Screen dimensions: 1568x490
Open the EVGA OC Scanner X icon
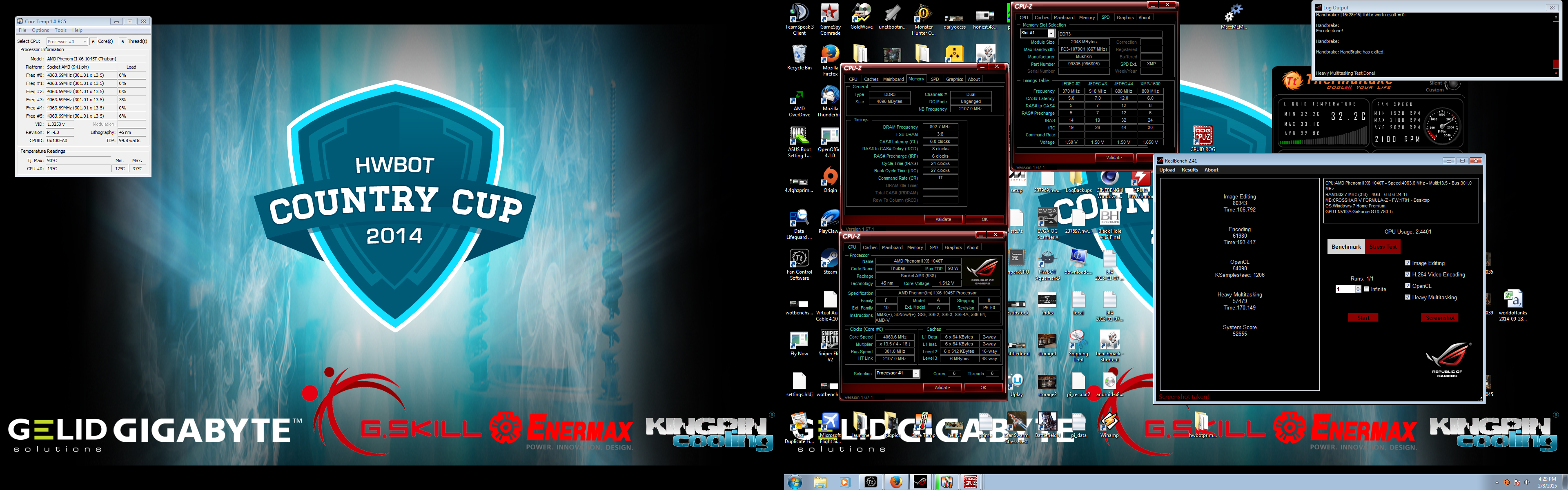tap(1047, 223)
